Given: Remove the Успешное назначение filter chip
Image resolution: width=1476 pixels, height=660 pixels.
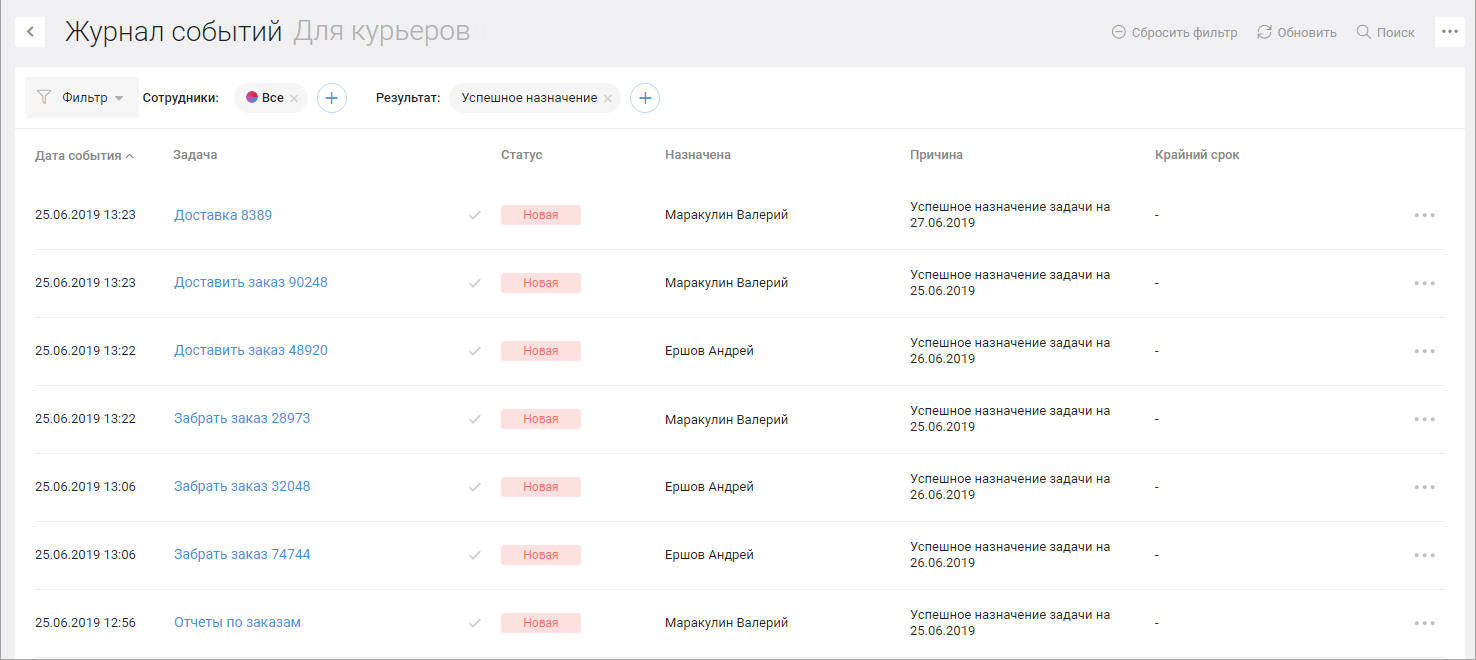Looking at the screenshot, I should (607, 99).
